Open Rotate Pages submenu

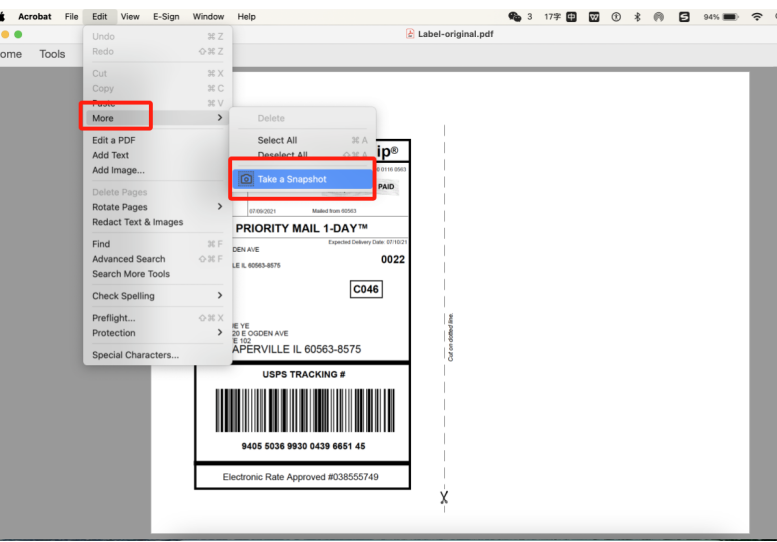click(x=158, y=207)
